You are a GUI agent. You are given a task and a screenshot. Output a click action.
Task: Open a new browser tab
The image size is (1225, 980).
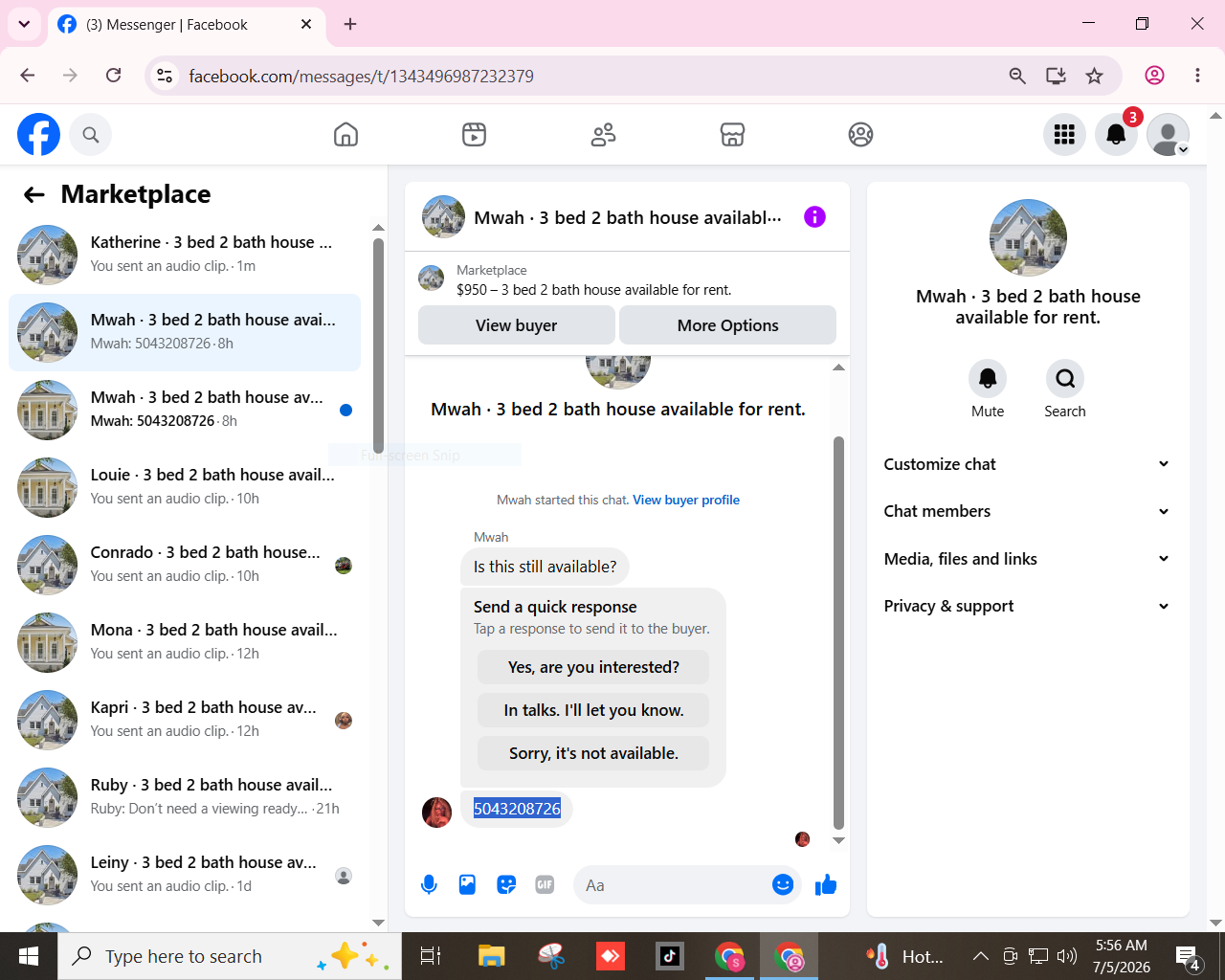(x=350, y=24)
